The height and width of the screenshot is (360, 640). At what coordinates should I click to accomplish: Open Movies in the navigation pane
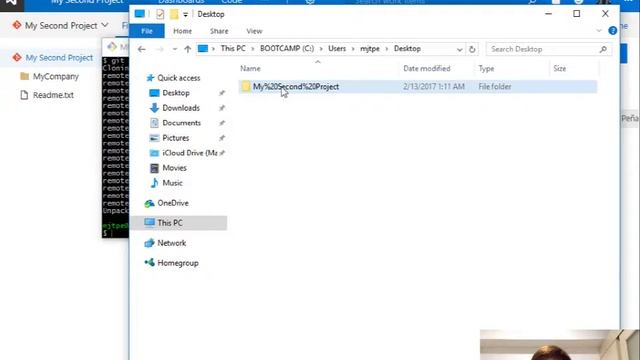pos(174,168)
